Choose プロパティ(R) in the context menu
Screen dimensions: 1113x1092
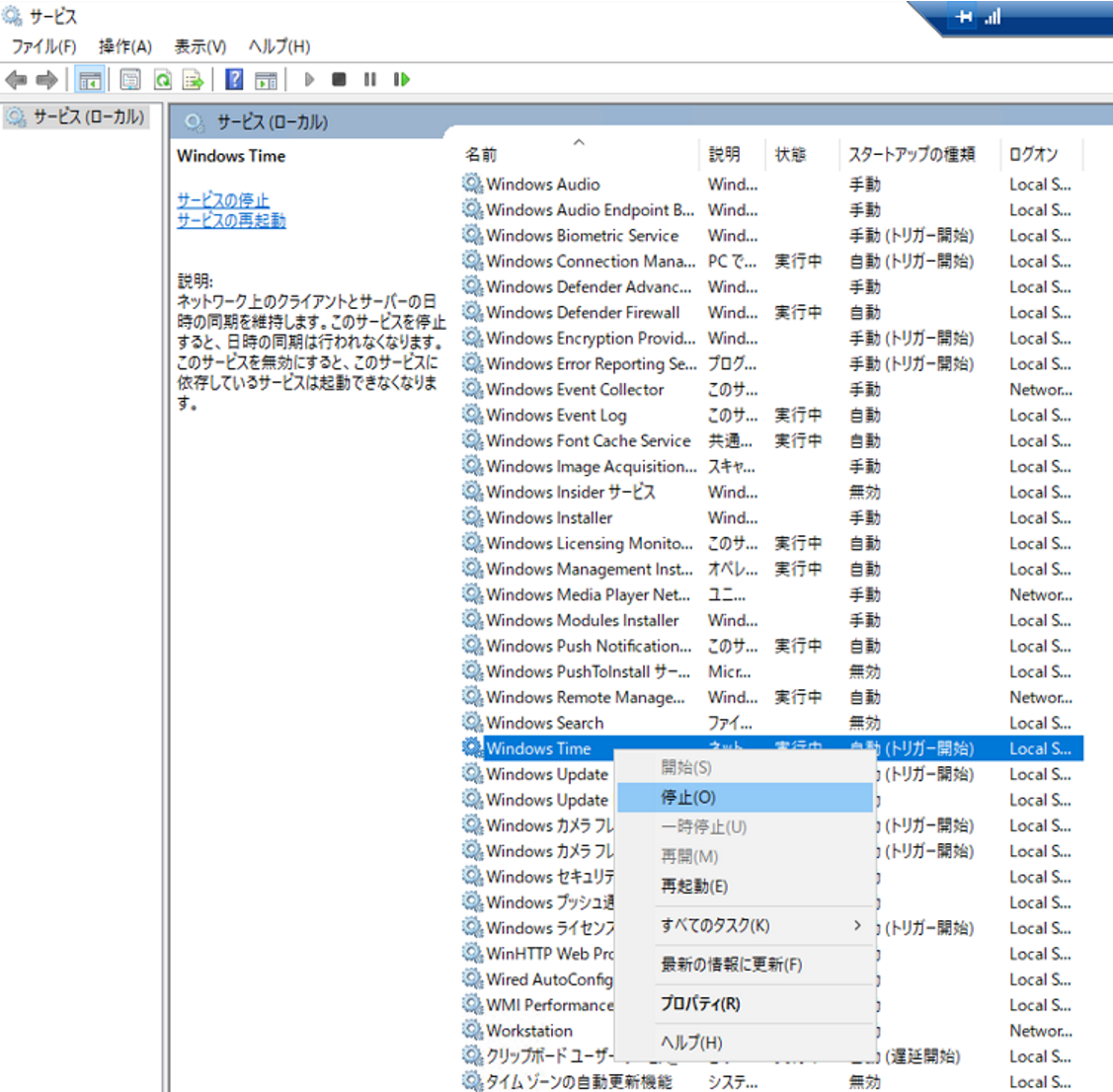(x=745, y=1004)
